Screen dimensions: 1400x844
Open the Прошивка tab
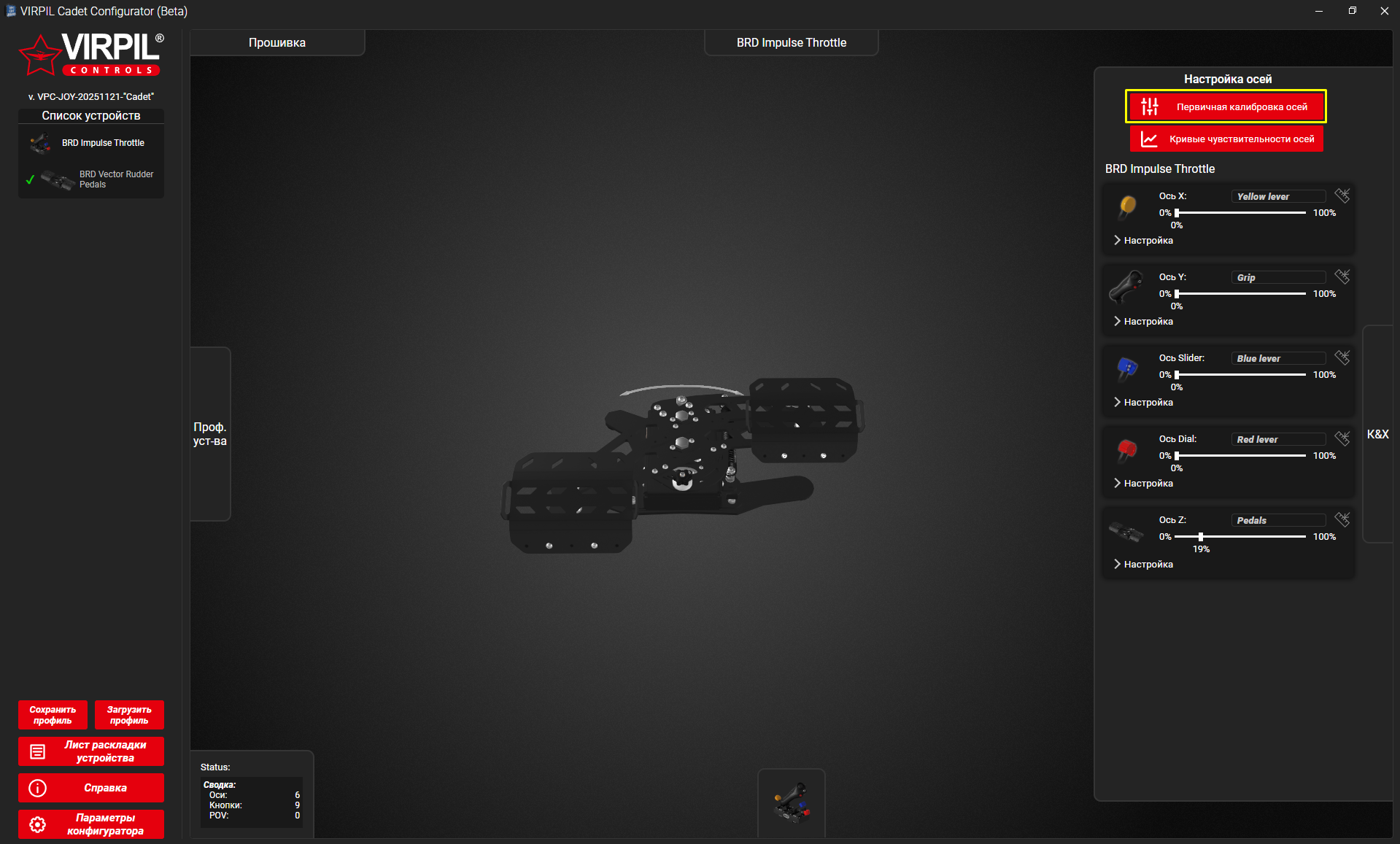pos(277,43)
